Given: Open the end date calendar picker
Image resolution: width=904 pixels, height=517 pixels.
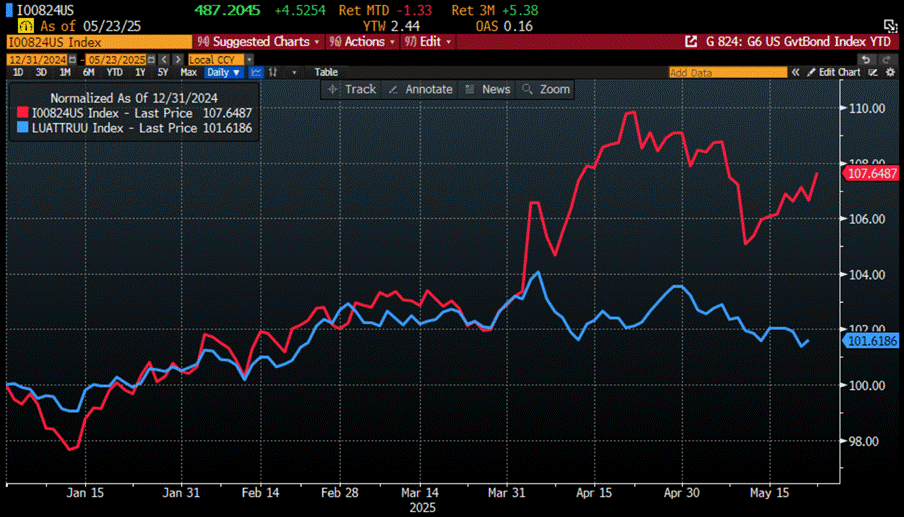Looking at the screenshot, I should 151,59.
